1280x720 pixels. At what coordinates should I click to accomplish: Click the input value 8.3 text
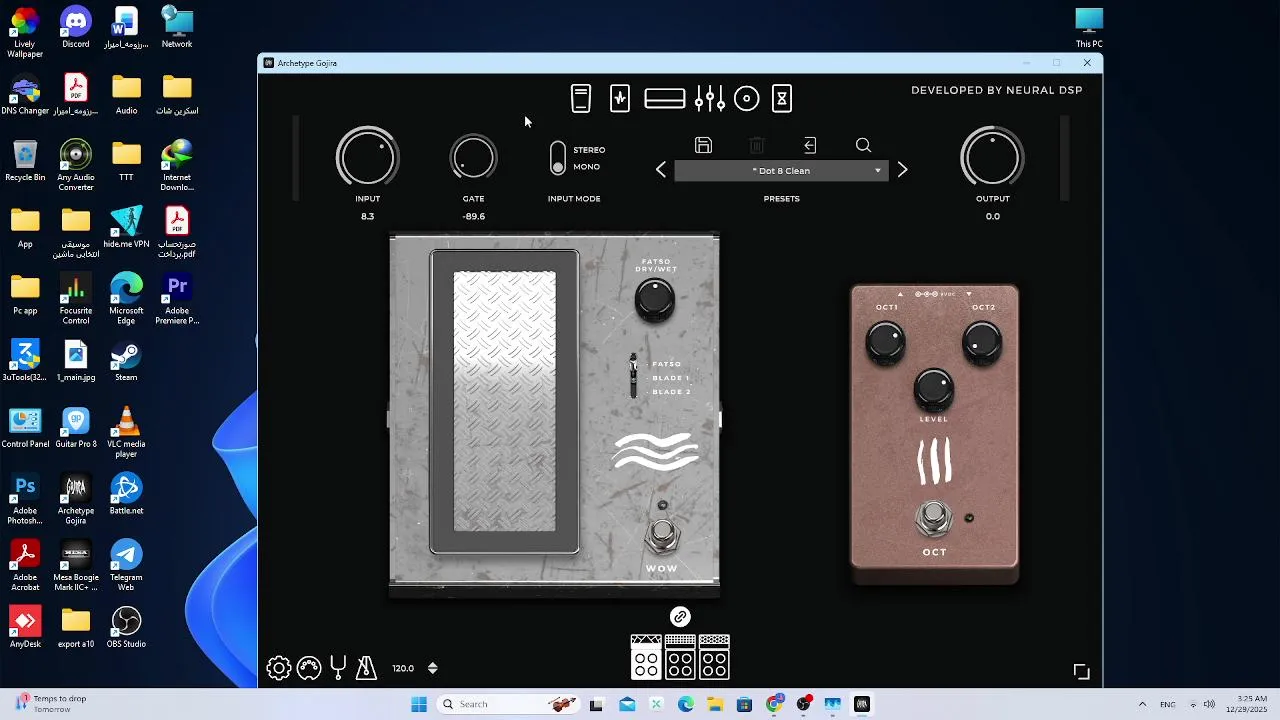[x=367, y=216]
